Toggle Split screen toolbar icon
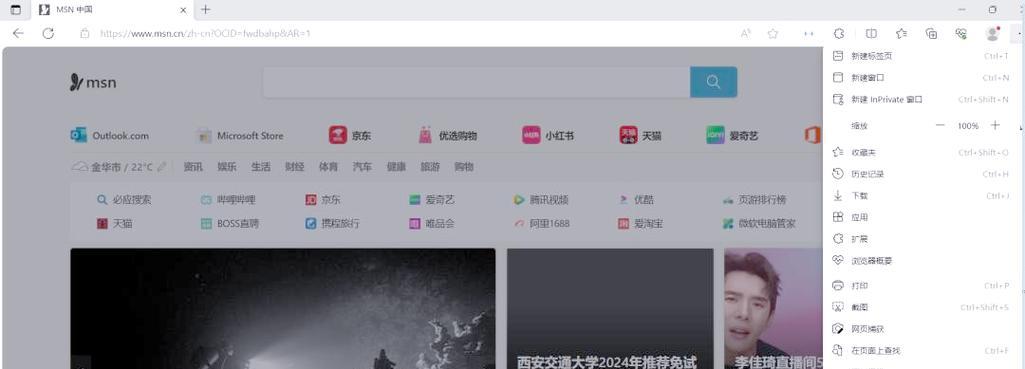Viewport: 1025px width, 369px height. (x=871, y=33)
